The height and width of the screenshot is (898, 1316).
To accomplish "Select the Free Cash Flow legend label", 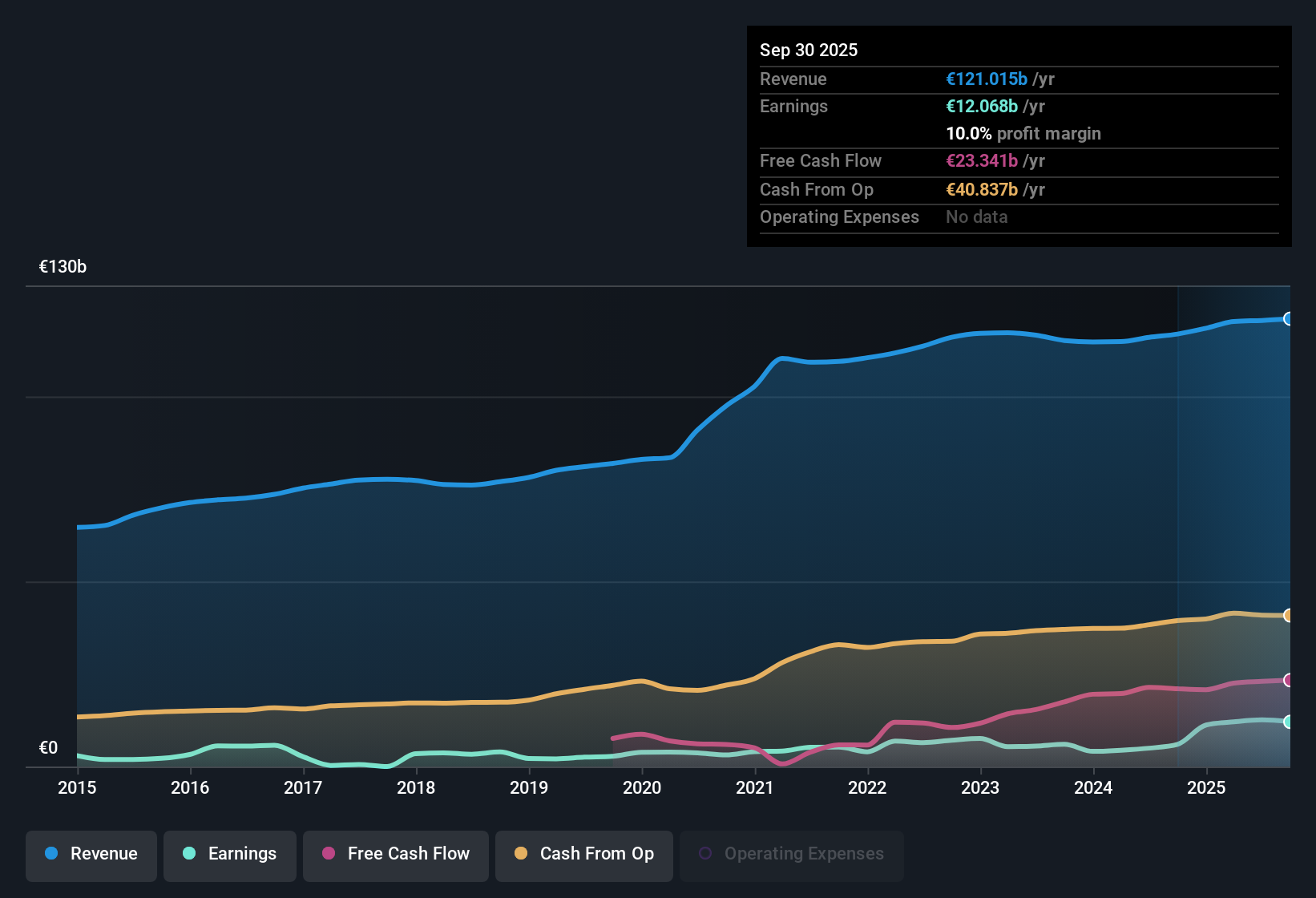I will (409, 854).
